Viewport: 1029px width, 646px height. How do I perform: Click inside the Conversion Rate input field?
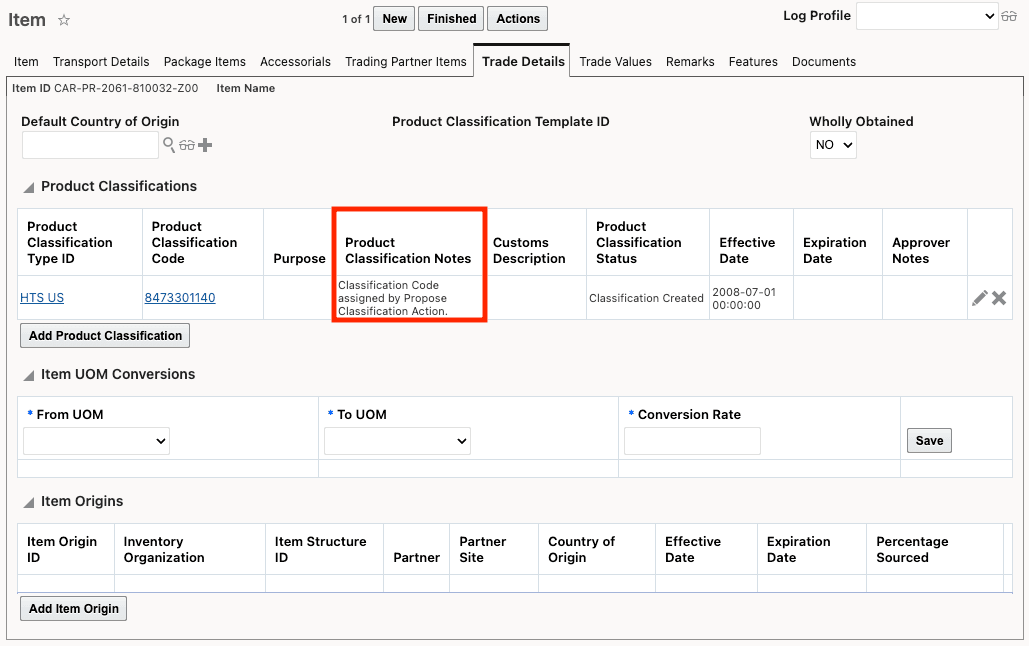click(x=692, y=441)
